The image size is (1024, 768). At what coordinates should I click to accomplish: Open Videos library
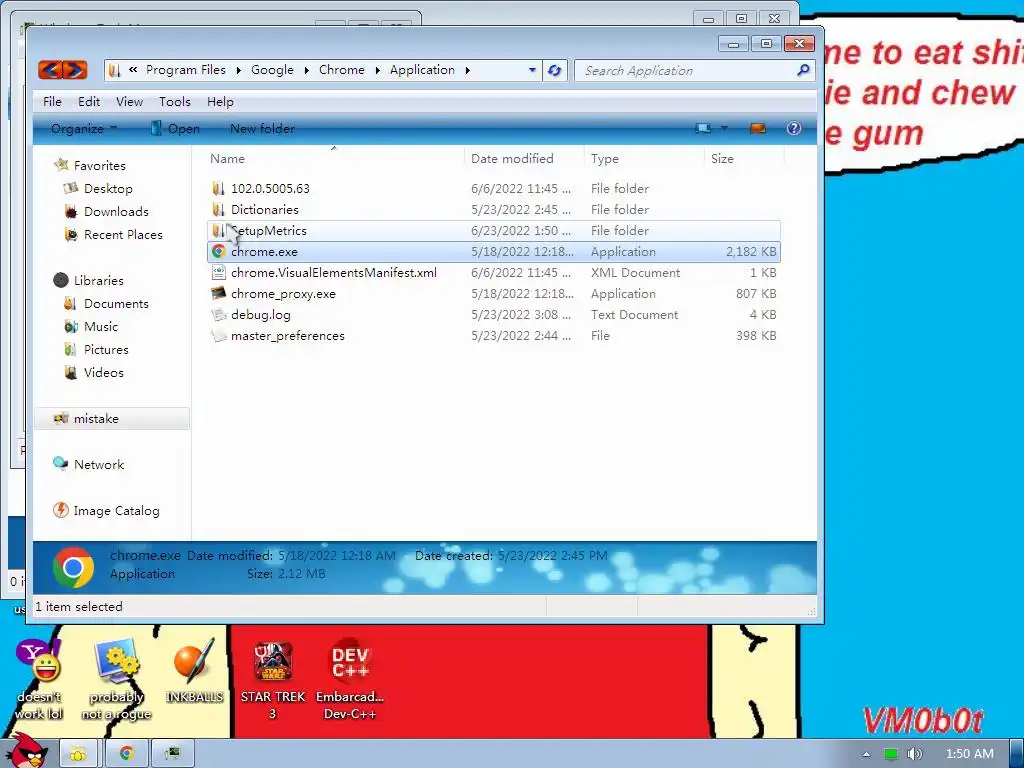pos(103,372)
